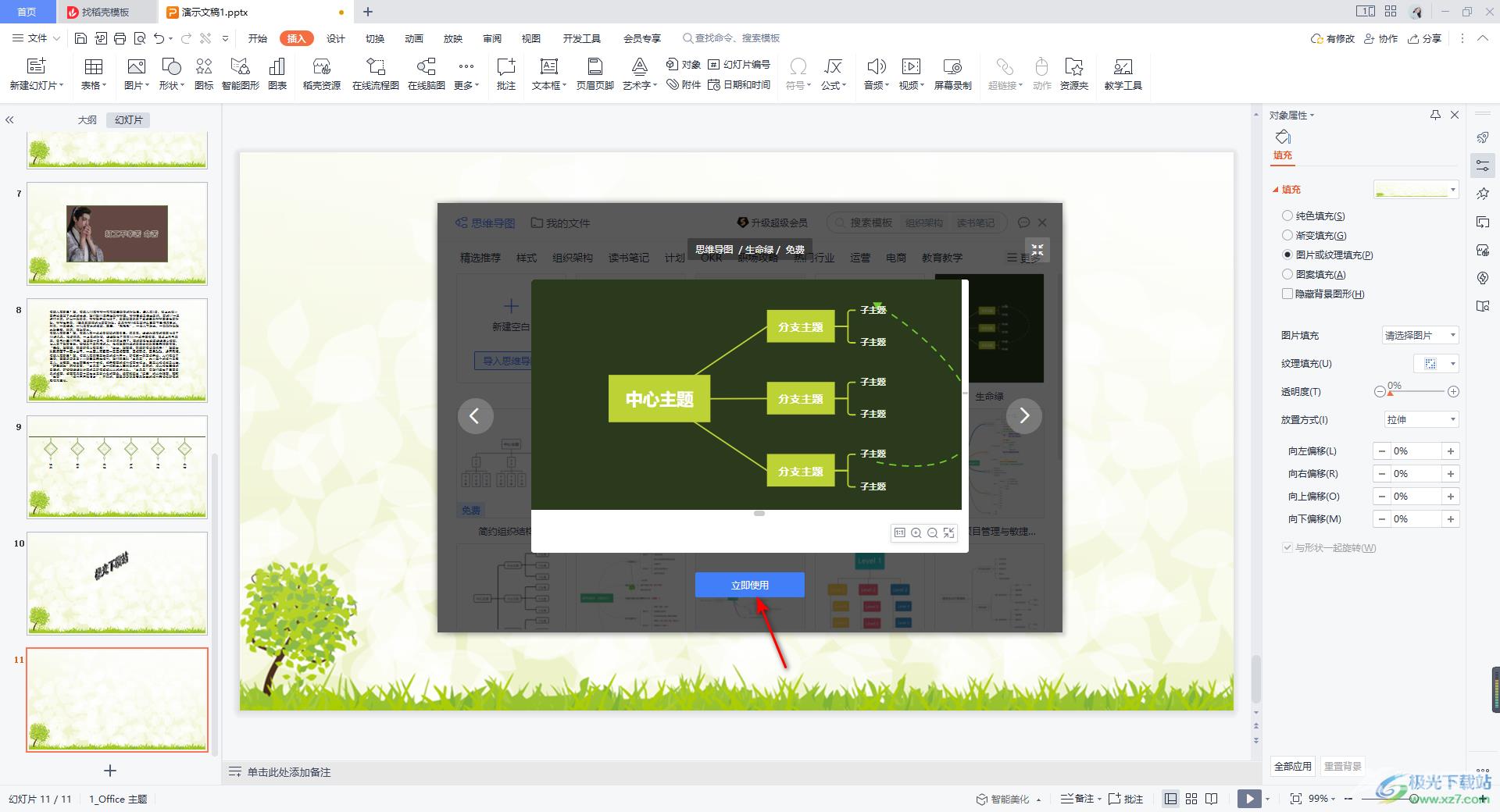
Task: Click 重置背景 reset background button
Action: pyautogui.click(x=1342, y=766)
